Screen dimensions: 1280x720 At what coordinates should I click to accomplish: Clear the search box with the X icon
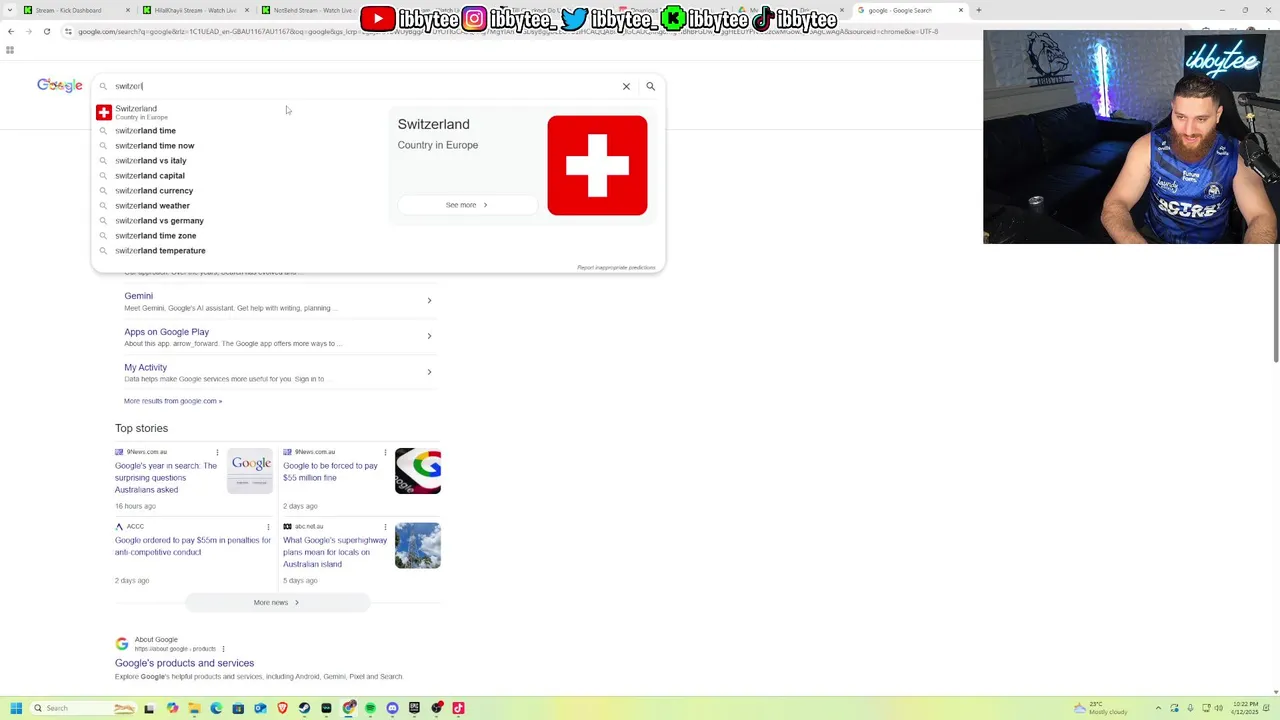pos(626,86)
